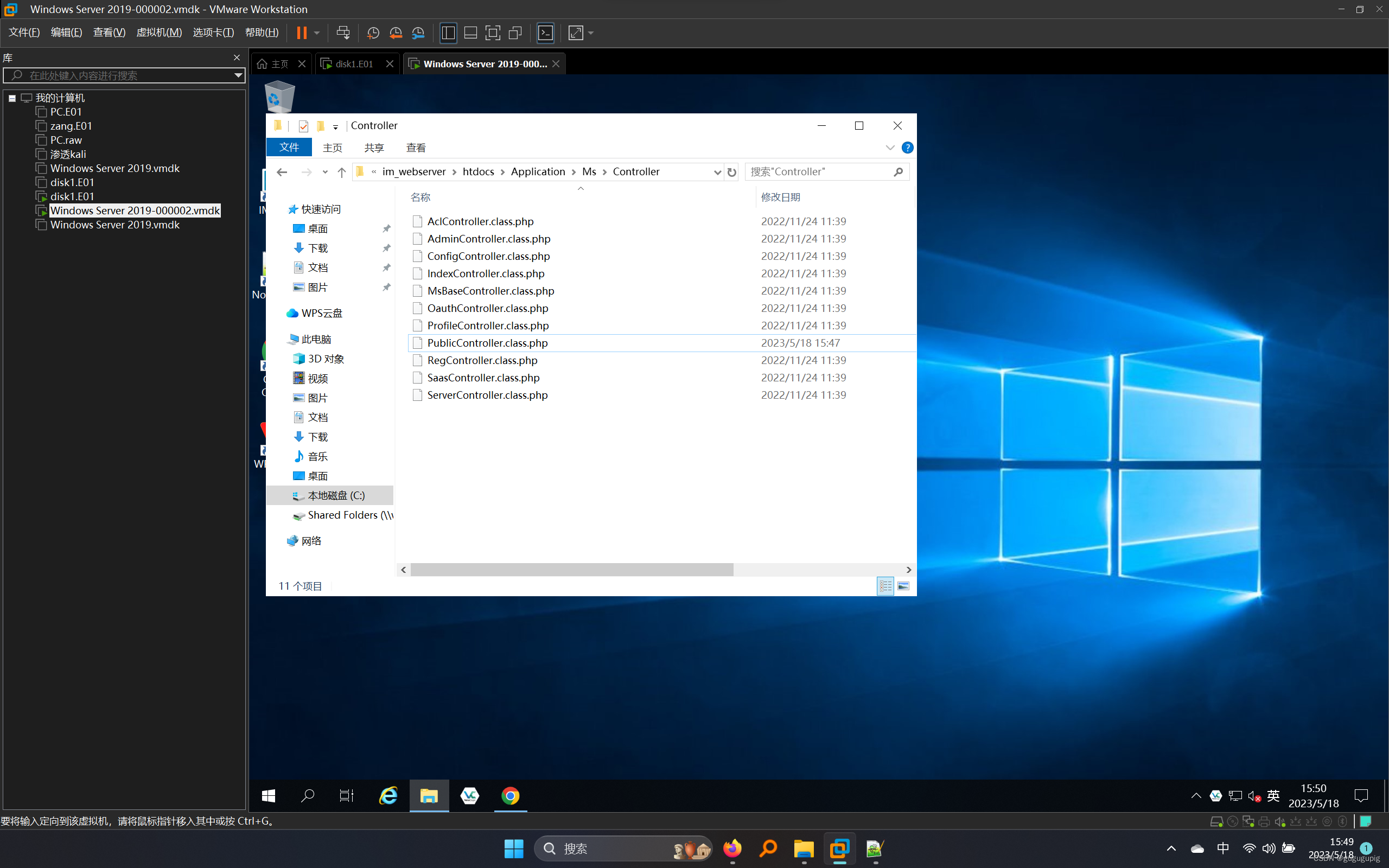Switch to the disk1.E01 tab
The height and width of the screenshot is (868, 1389).
(354, 63)
